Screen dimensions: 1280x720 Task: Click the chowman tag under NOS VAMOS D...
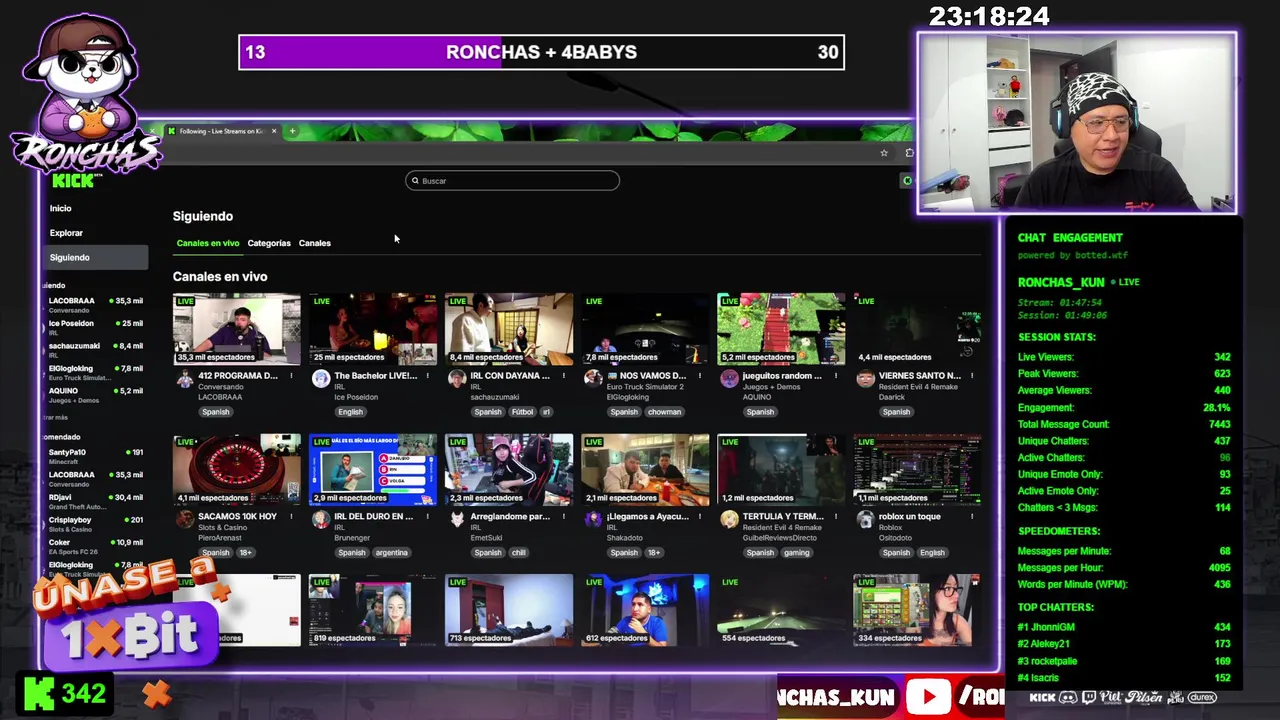pos(664,412)
